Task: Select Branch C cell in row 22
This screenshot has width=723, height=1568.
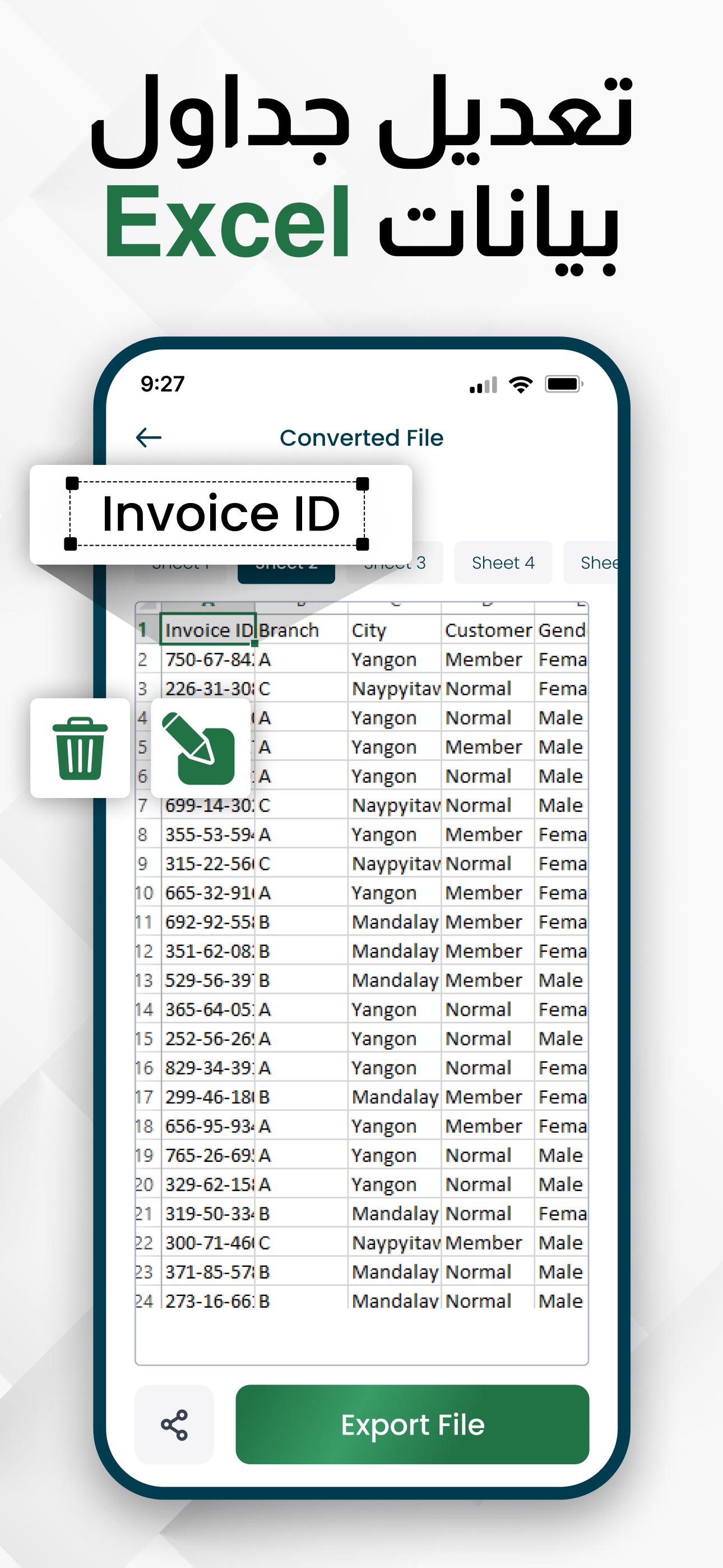Action: [x=302, y=1243]
